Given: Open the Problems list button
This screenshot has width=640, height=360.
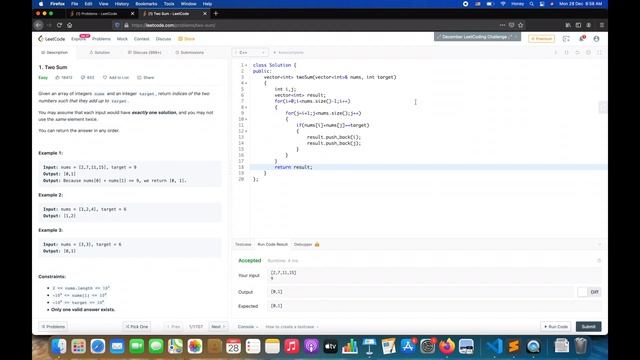Looking at the screenshot, I should coord(53,327).
